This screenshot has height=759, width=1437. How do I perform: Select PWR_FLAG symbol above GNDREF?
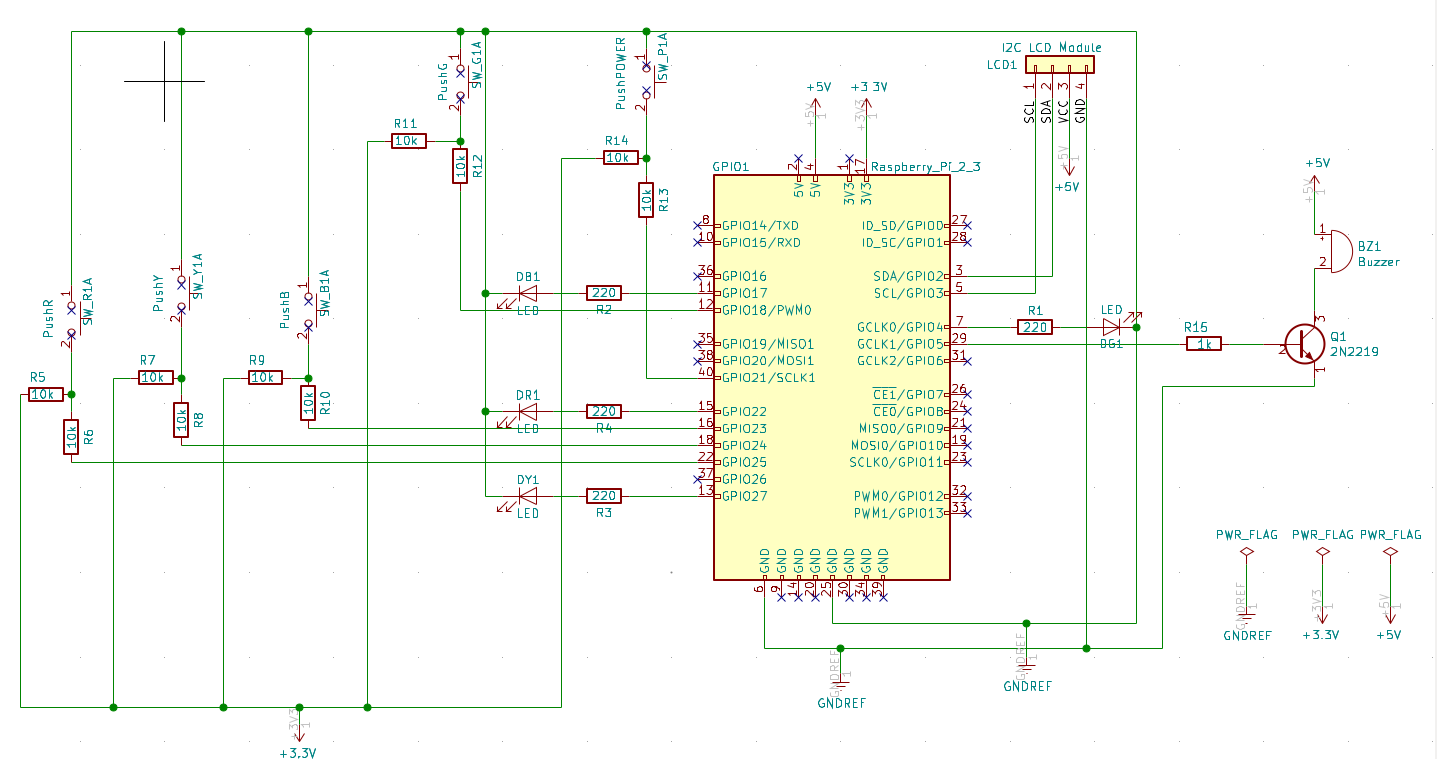tap(1247, 552)
